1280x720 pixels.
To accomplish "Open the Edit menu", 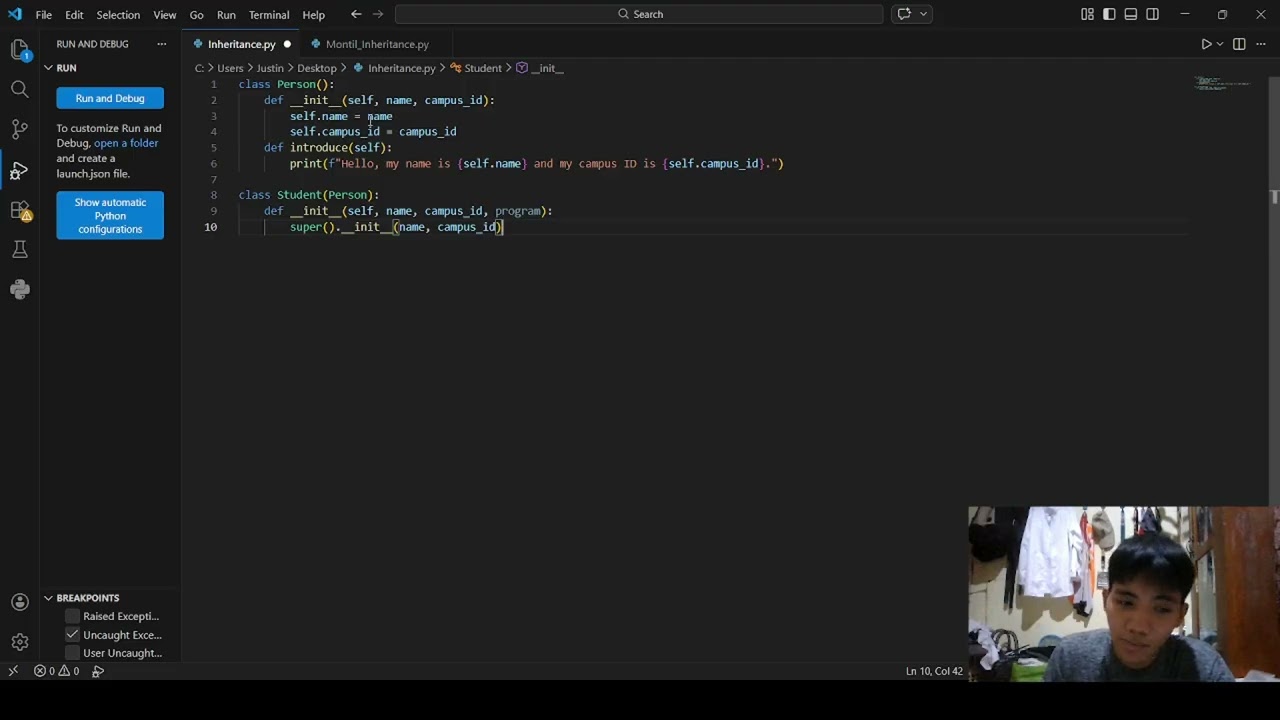I will (x=74, y=14).
